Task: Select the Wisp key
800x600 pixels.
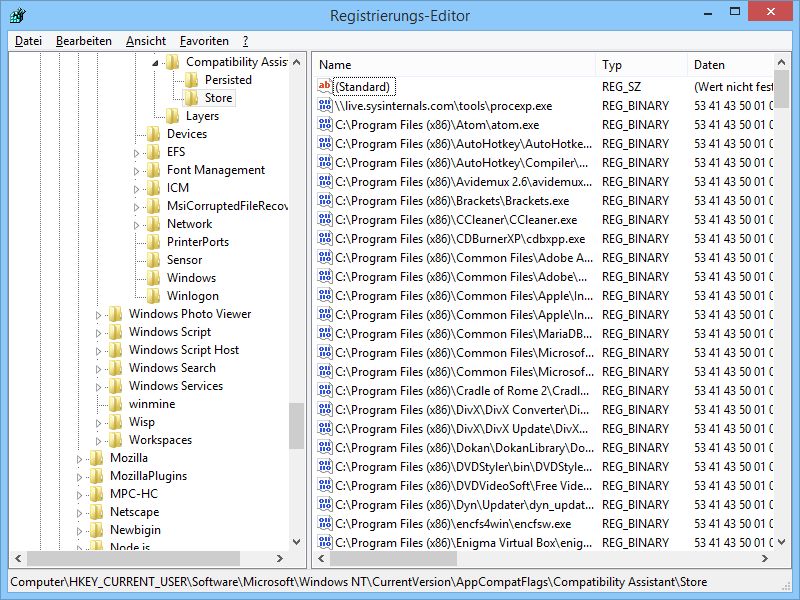Action: point(141,422)
